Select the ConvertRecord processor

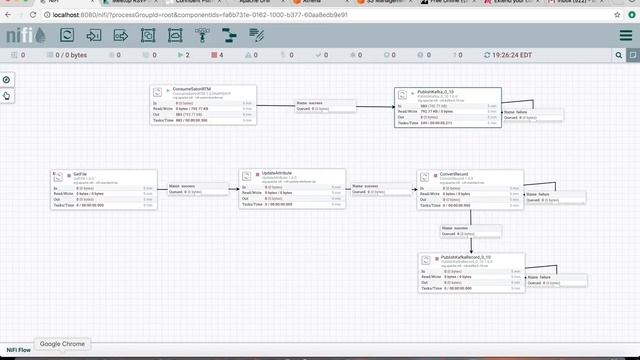pos(470,190)
